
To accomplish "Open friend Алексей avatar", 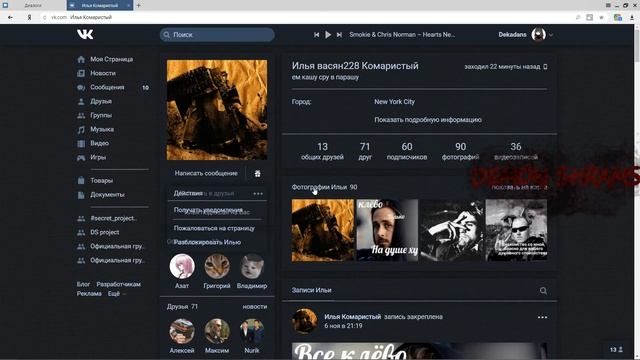I will (x=182, y=331).
